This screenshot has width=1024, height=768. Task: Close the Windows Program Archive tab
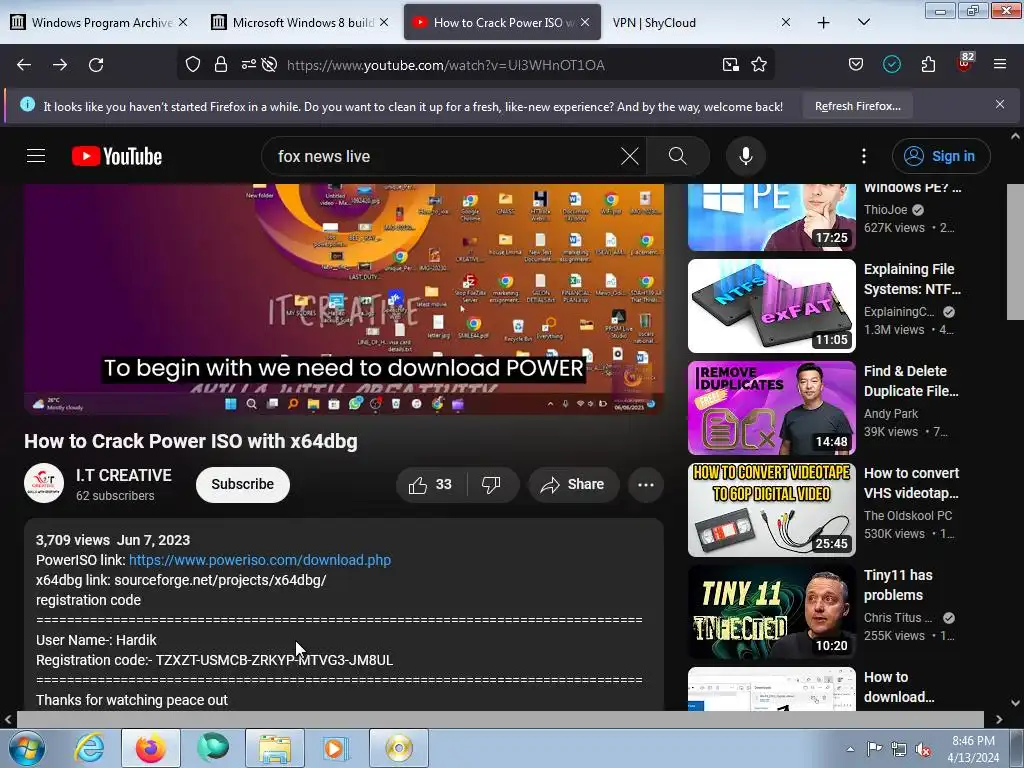coord(183,23)
